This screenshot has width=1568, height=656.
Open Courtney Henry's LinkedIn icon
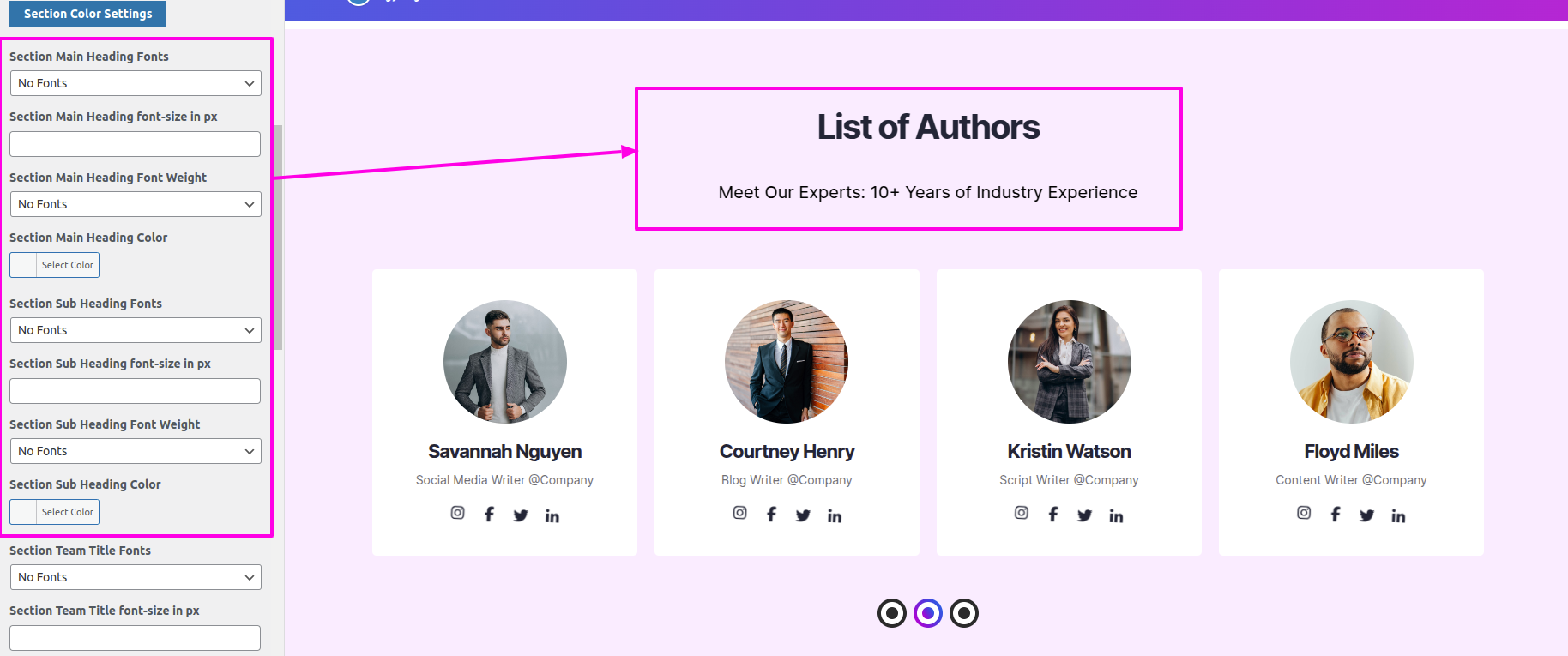[835, 515]
